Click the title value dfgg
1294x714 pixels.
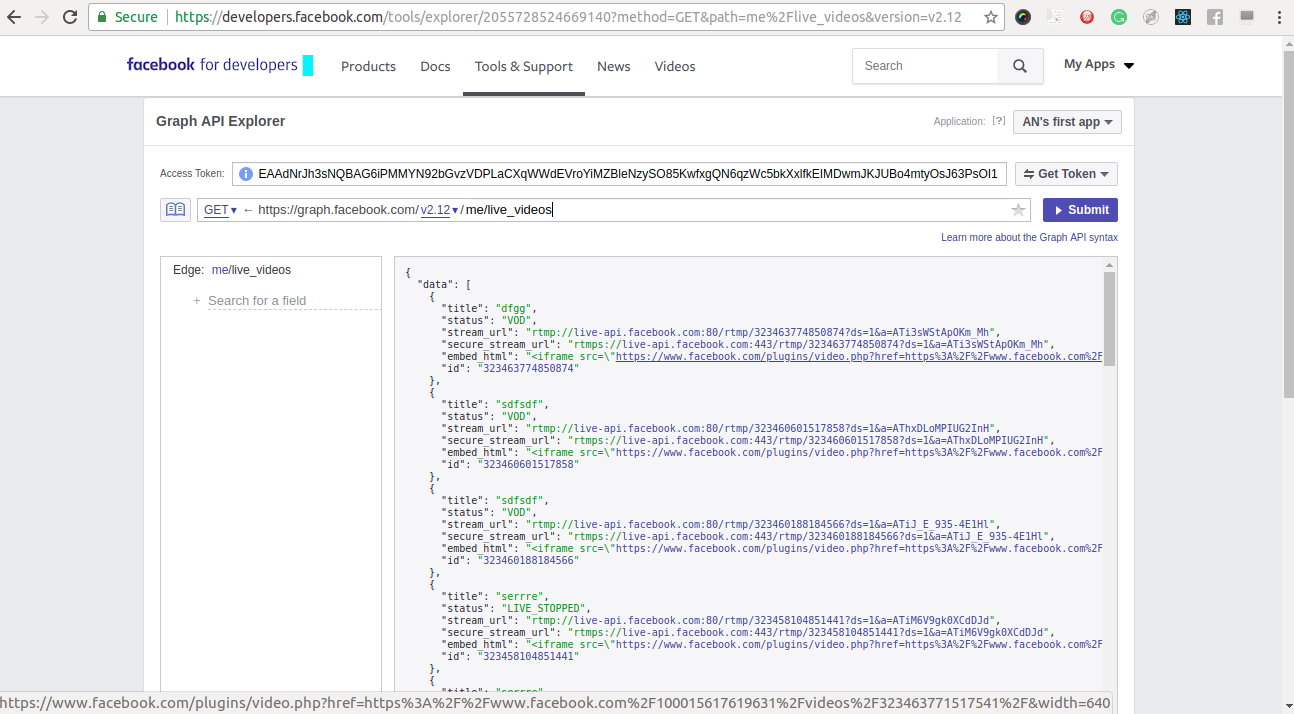pos(517,308)
